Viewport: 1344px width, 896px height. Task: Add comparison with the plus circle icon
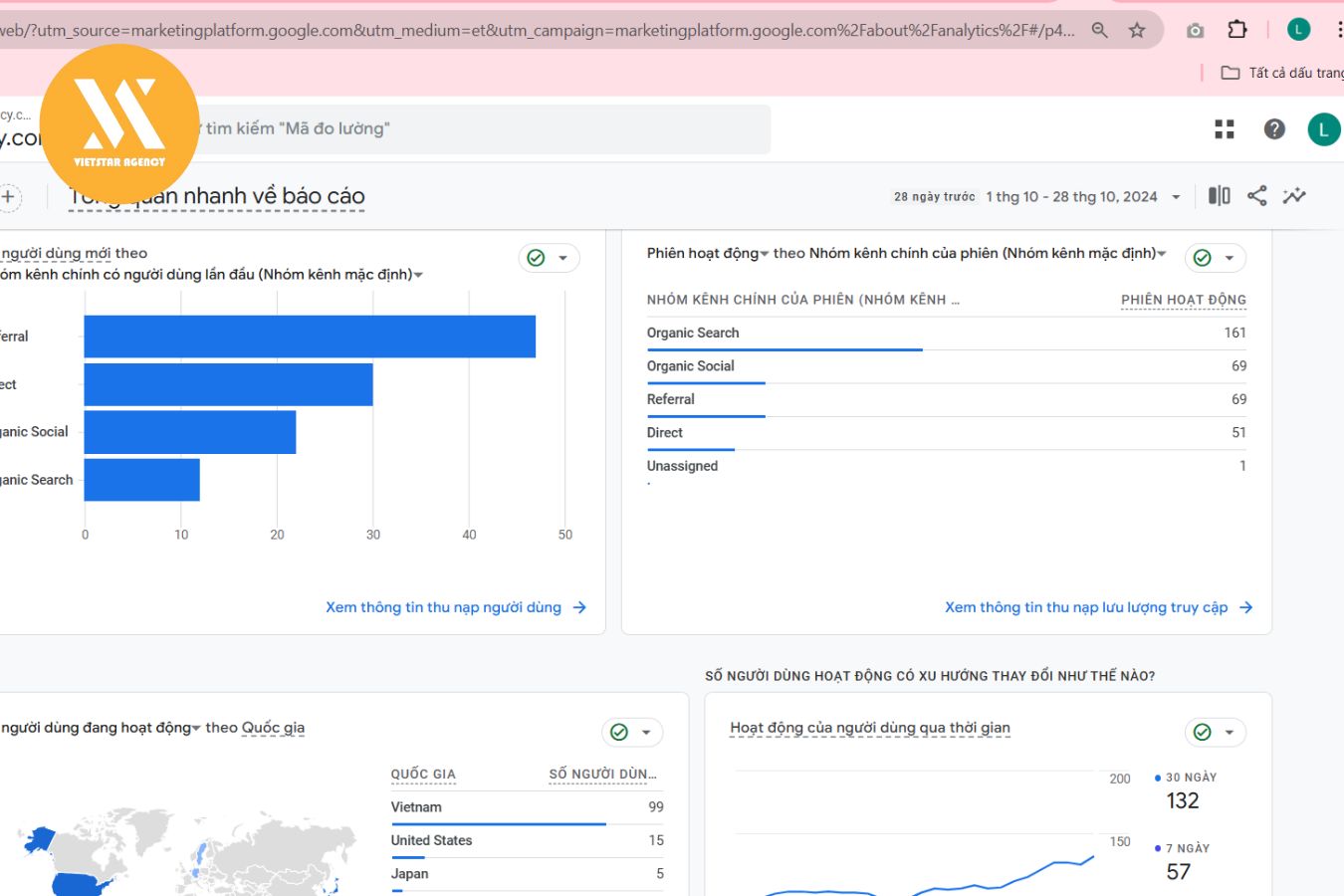coord(8,196)
